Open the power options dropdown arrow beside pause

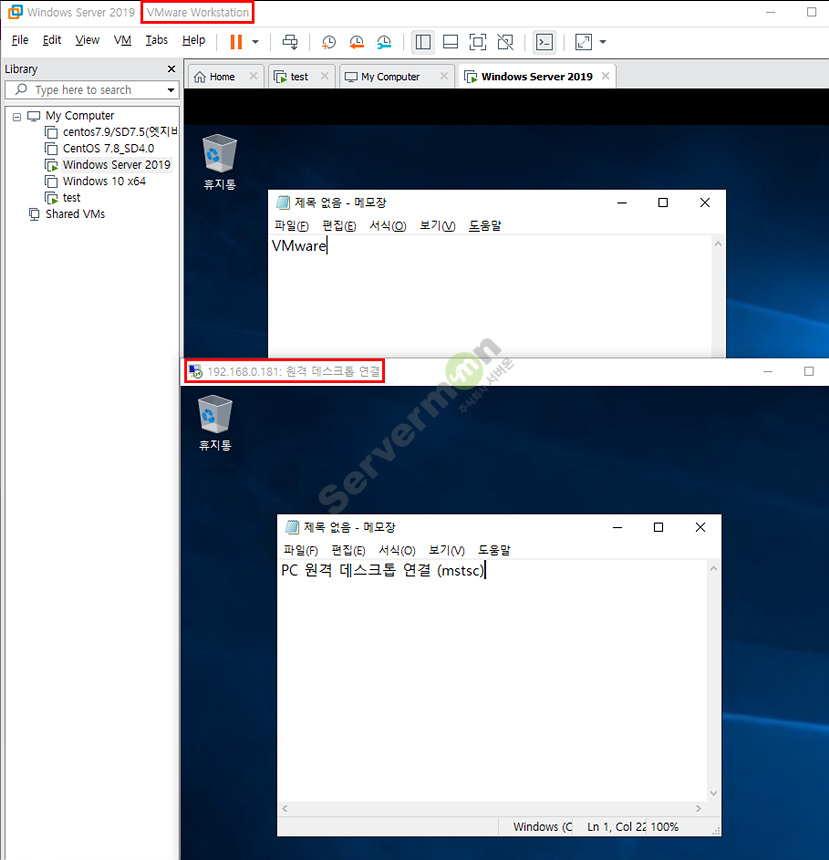point(255,42)
